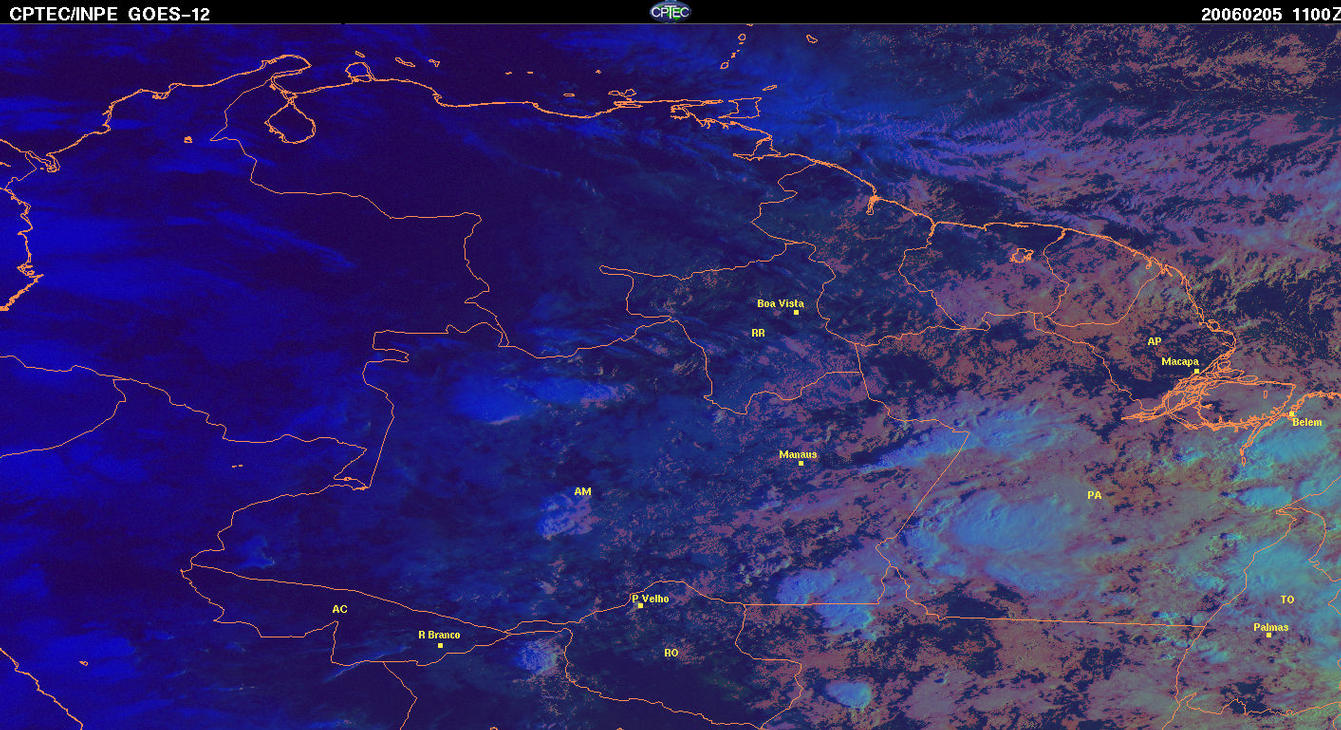The width and height of the screenshot is (1341, 730).
Task: Click the Manaus city label
Action: click(798, 454)
